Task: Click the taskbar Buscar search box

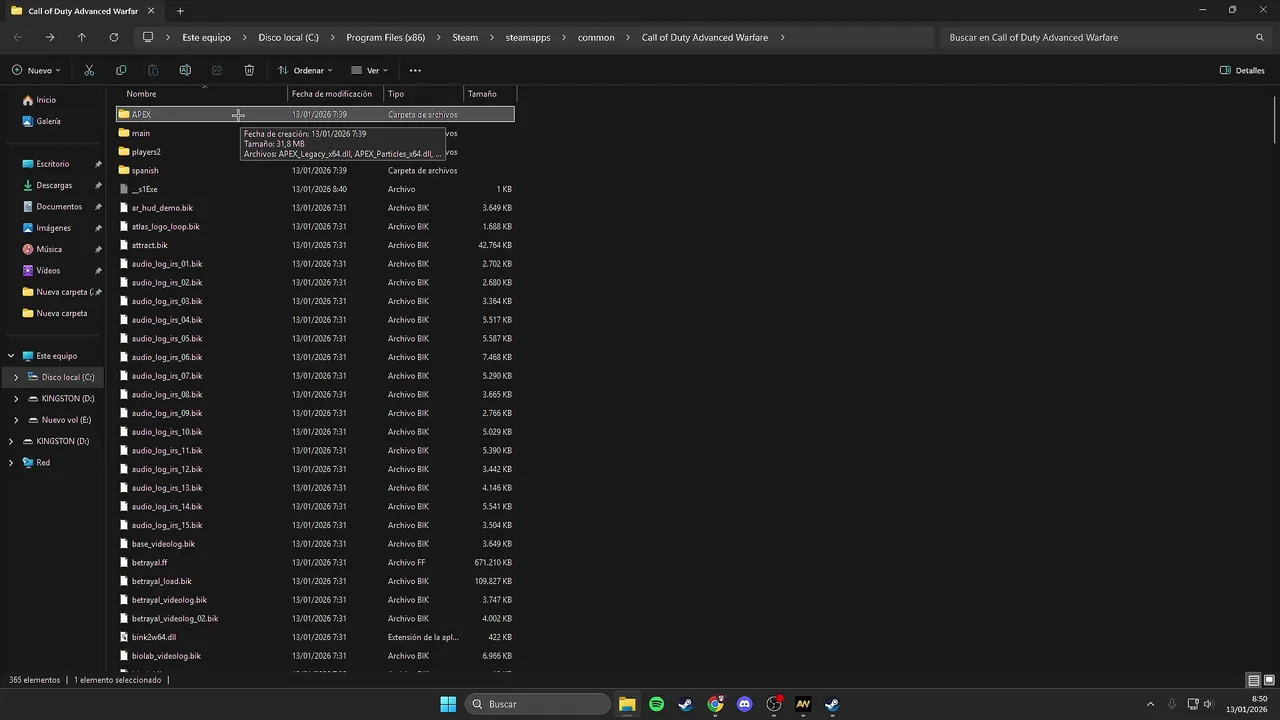Action: 538,704
